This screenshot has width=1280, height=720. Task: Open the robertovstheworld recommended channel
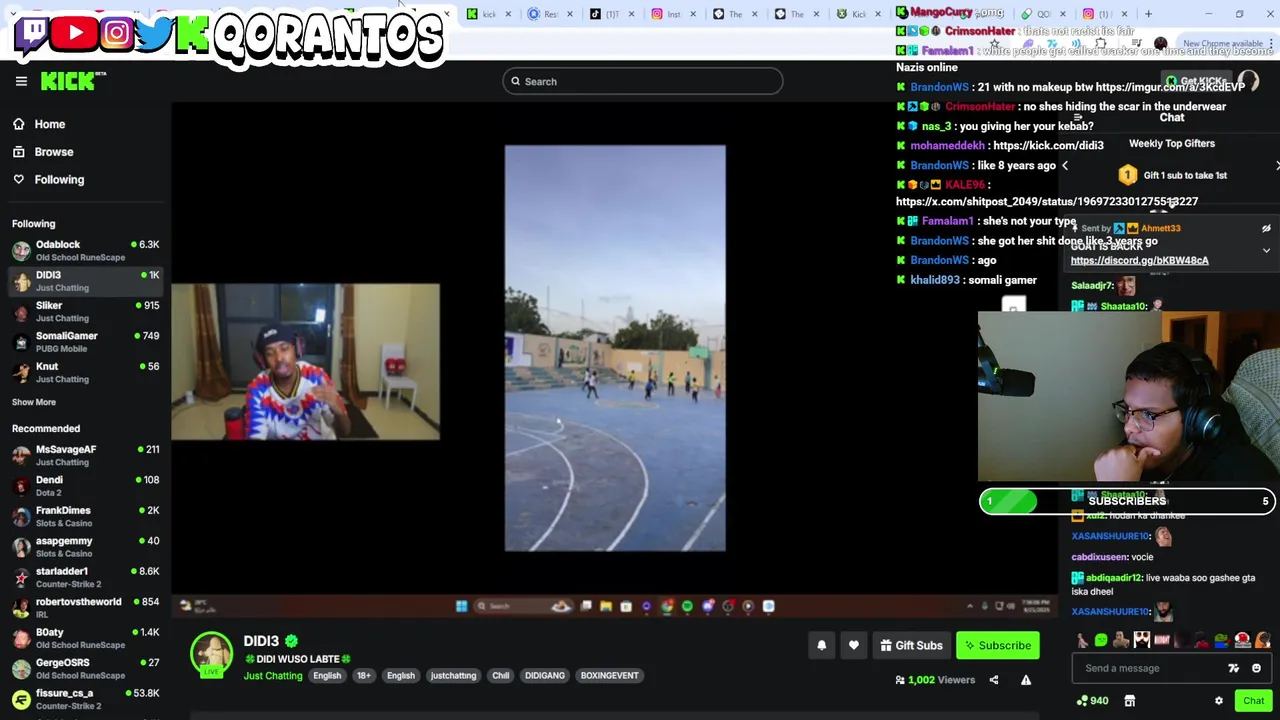pyautogui.click(x=85, y=608)
